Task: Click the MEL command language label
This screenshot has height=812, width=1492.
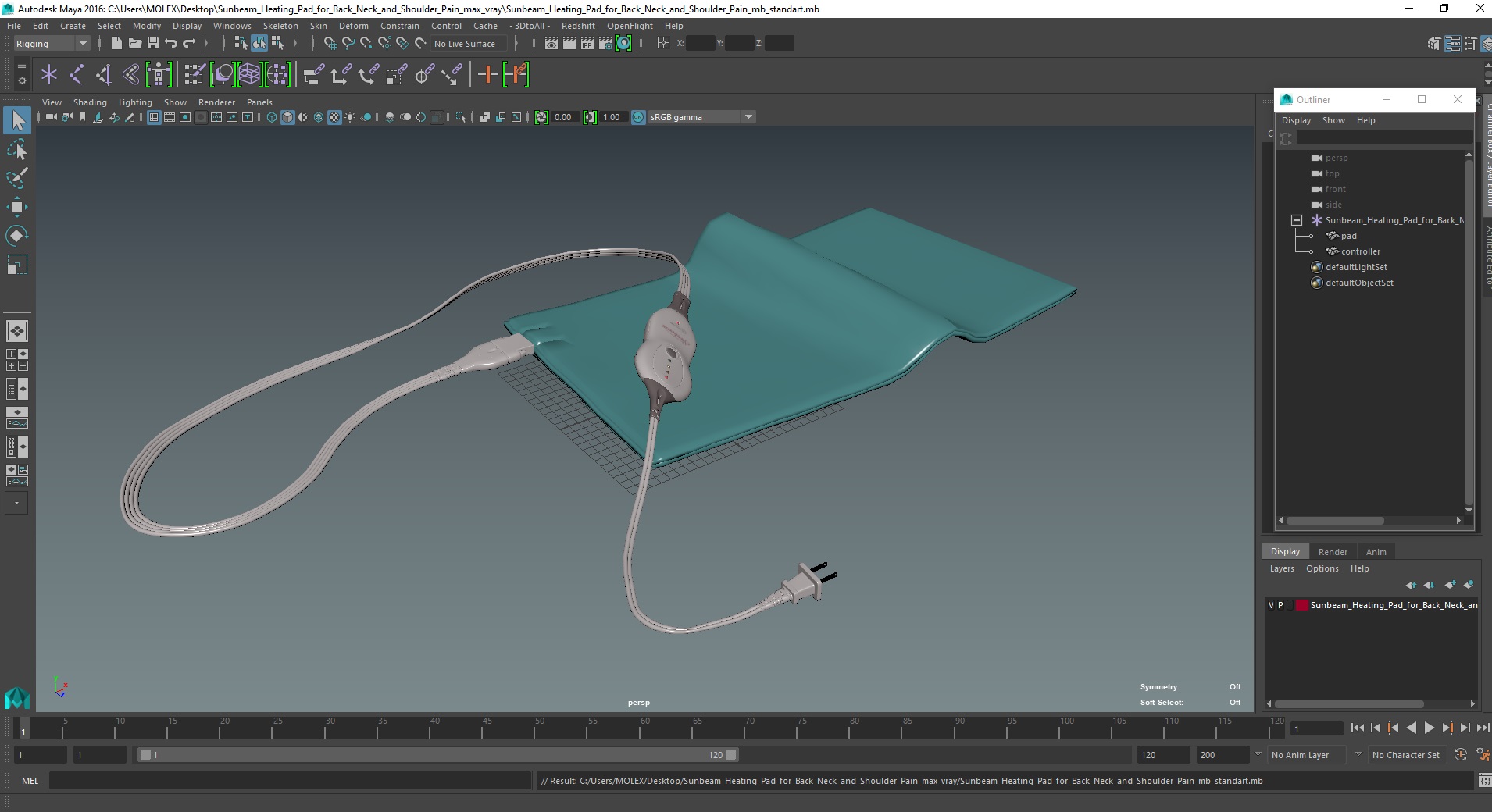Action: 30,780
